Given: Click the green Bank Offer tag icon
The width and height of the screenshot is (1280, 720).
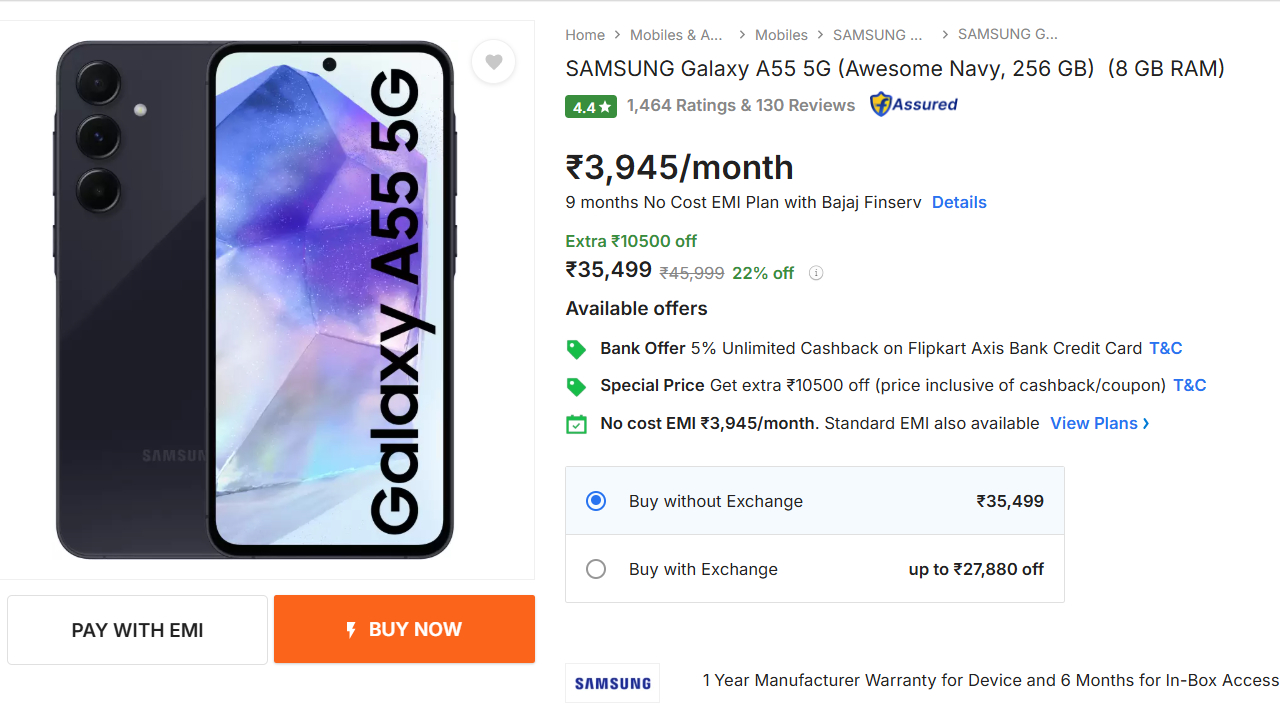Looking at the screenshot, I should pyautogui.click(x=576, y=349).
